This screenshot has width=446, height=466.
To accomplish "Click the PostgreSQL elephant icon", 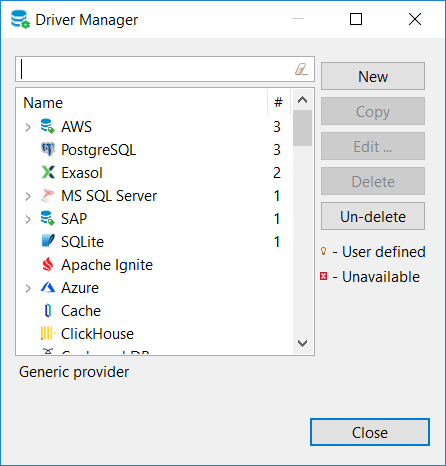I will (x=48, y=149).
